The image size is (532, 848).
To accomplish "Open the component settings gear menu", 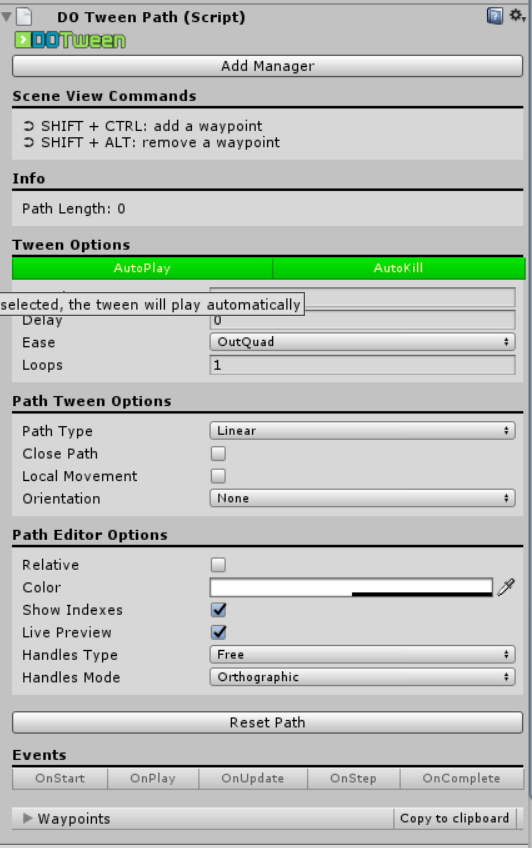I will click(517, 16).
